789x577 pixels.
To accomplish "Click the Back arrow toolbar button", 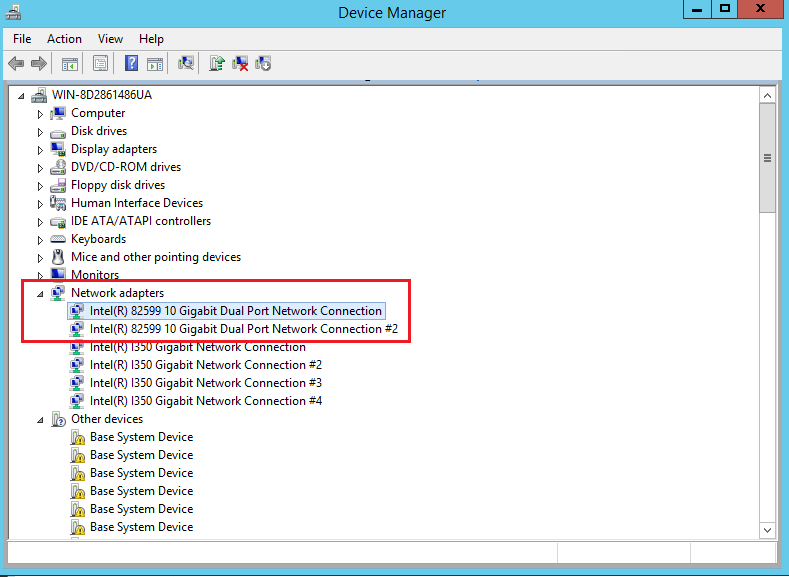I will pyautogui.click(x=16, y=64).
